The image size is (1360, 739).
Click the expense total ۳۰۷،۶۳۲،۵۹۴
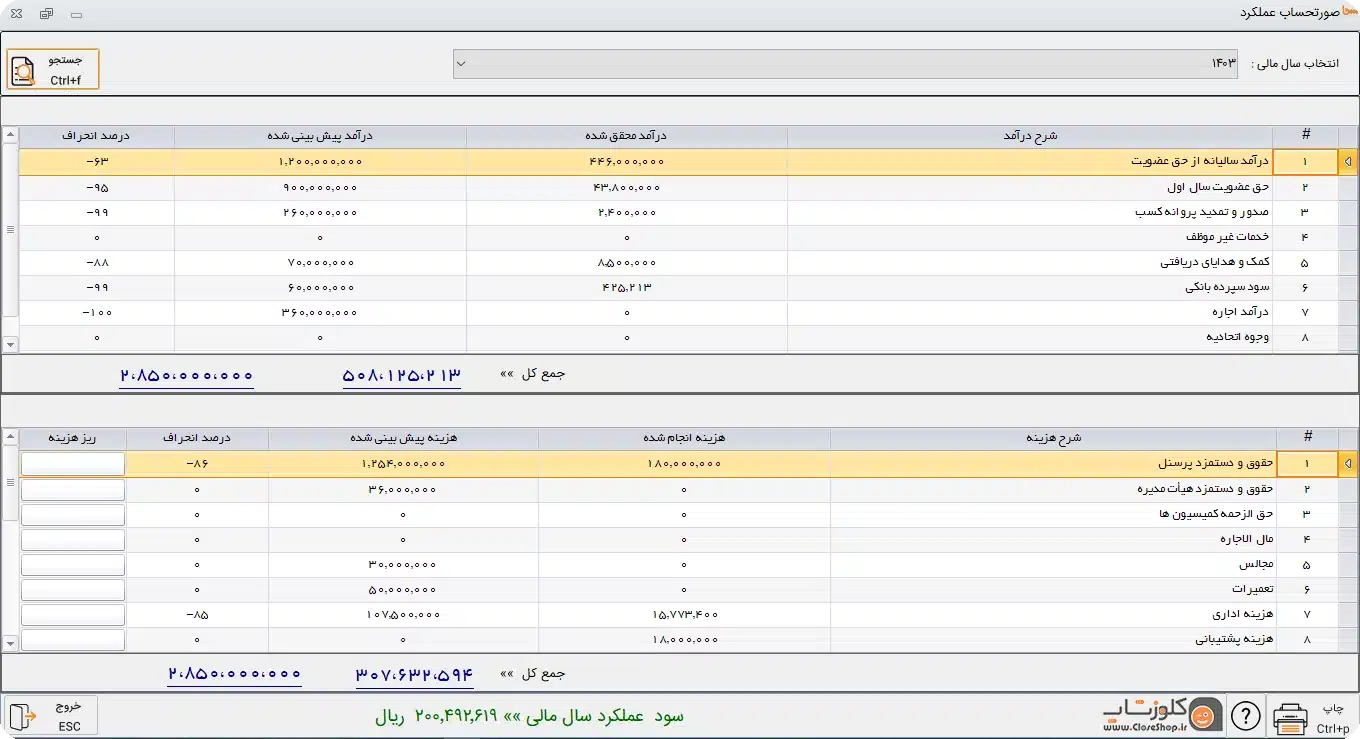(415, 675)
